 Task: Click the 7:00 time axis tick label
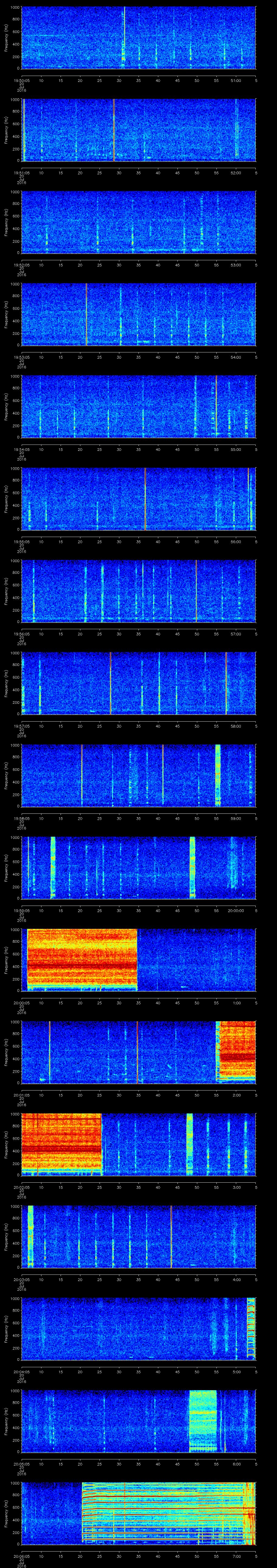[236, 1556]
